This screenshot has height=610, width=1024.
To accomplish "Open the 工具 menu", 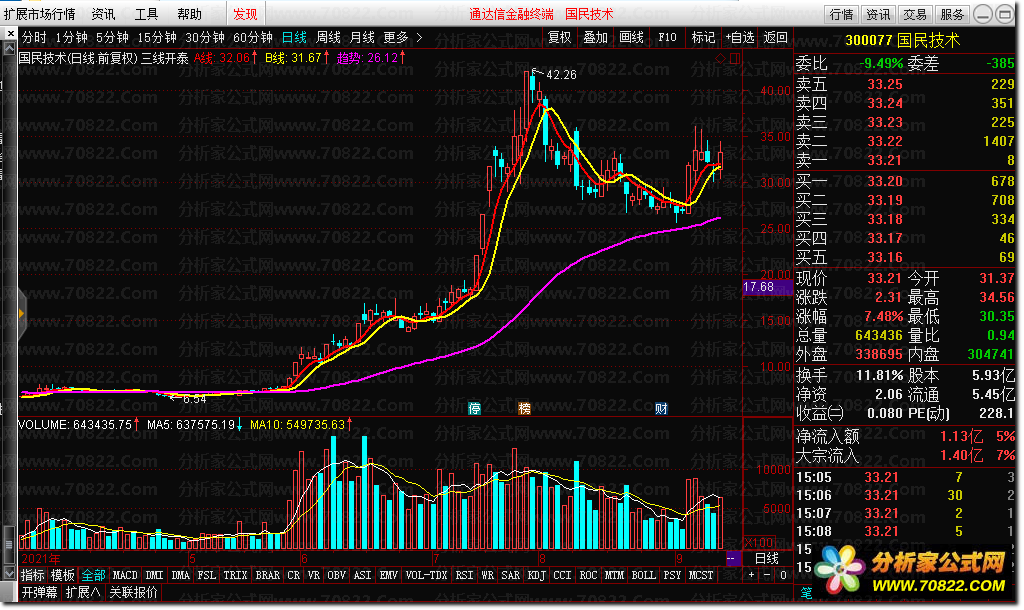I will point(146,14).
